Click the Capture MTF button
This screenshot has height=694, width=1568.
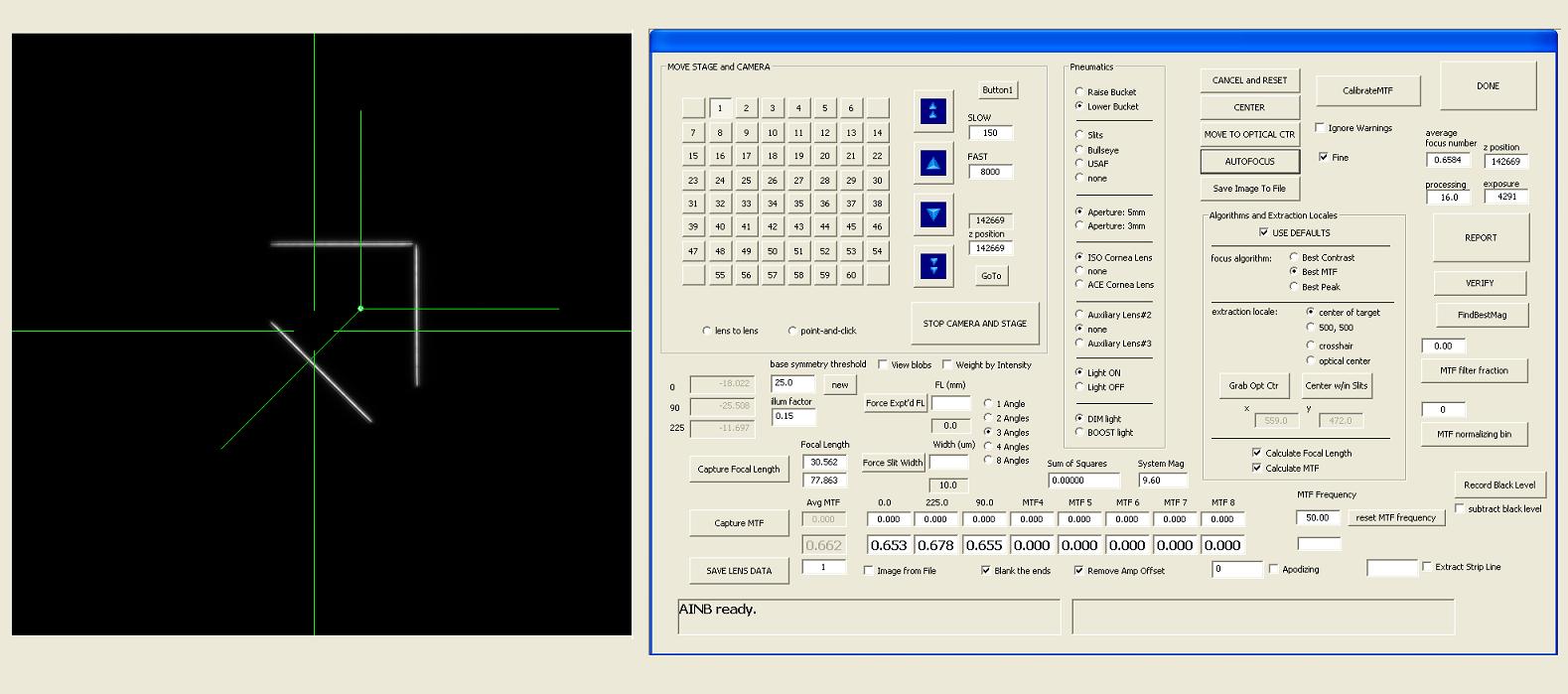point(739,523)
